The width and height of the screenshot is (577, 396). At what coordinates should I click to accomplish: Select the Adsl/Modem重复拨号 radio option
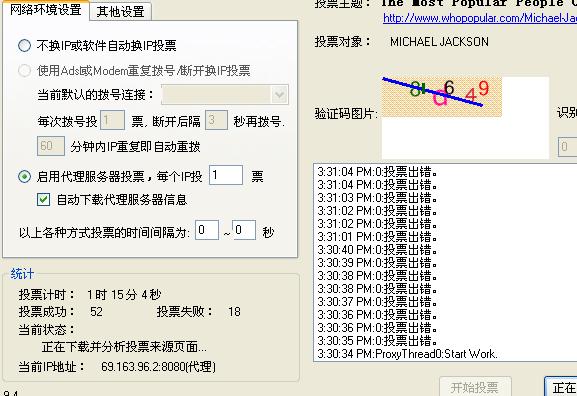(x=25, y=70)
